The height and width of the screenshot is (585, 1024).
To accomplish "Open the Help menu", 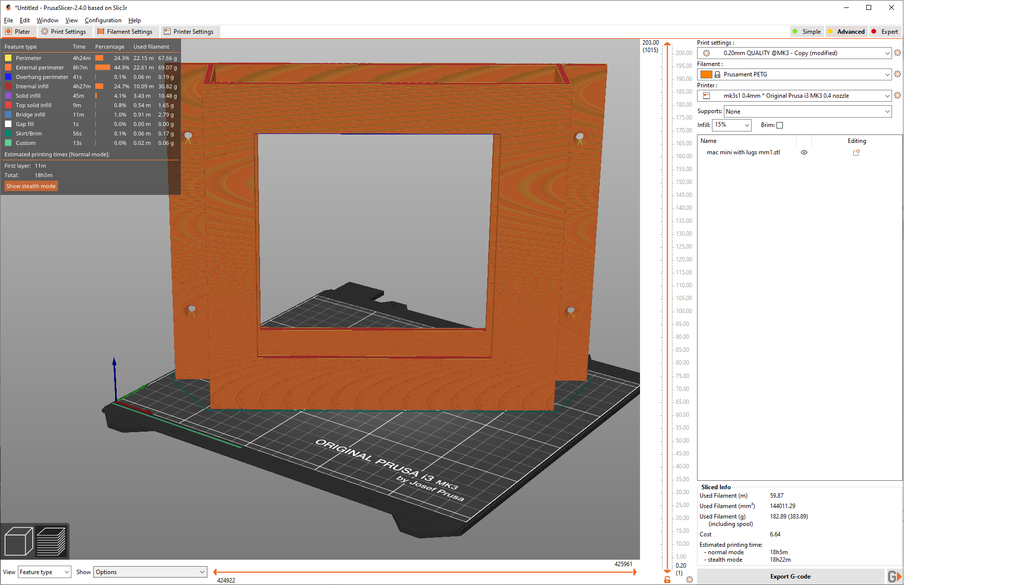I will click(x=135, y=20).
